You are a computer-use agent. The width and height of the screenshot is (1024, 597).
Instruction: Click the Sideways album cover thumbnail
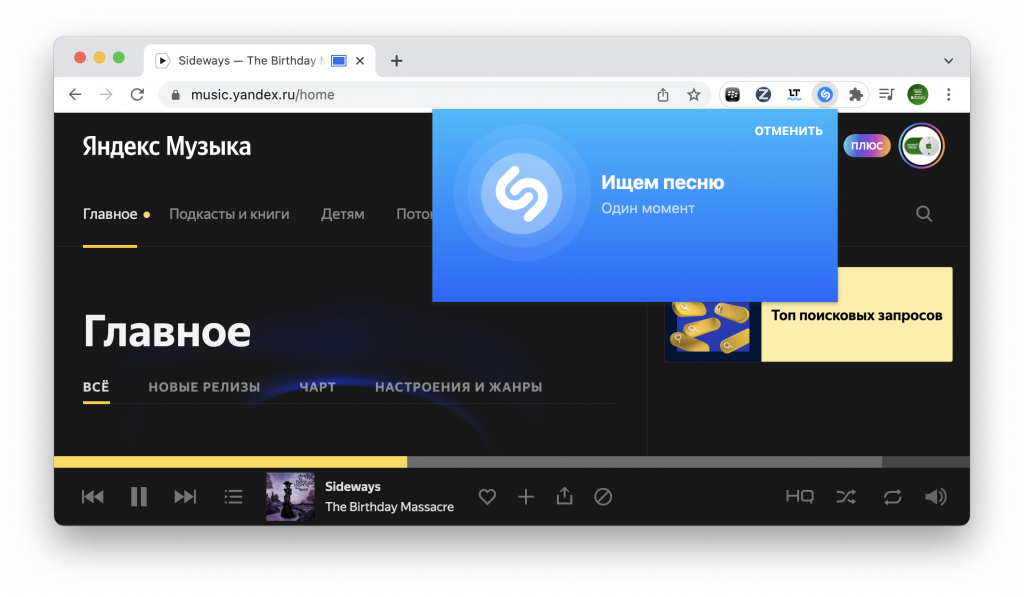290,496
